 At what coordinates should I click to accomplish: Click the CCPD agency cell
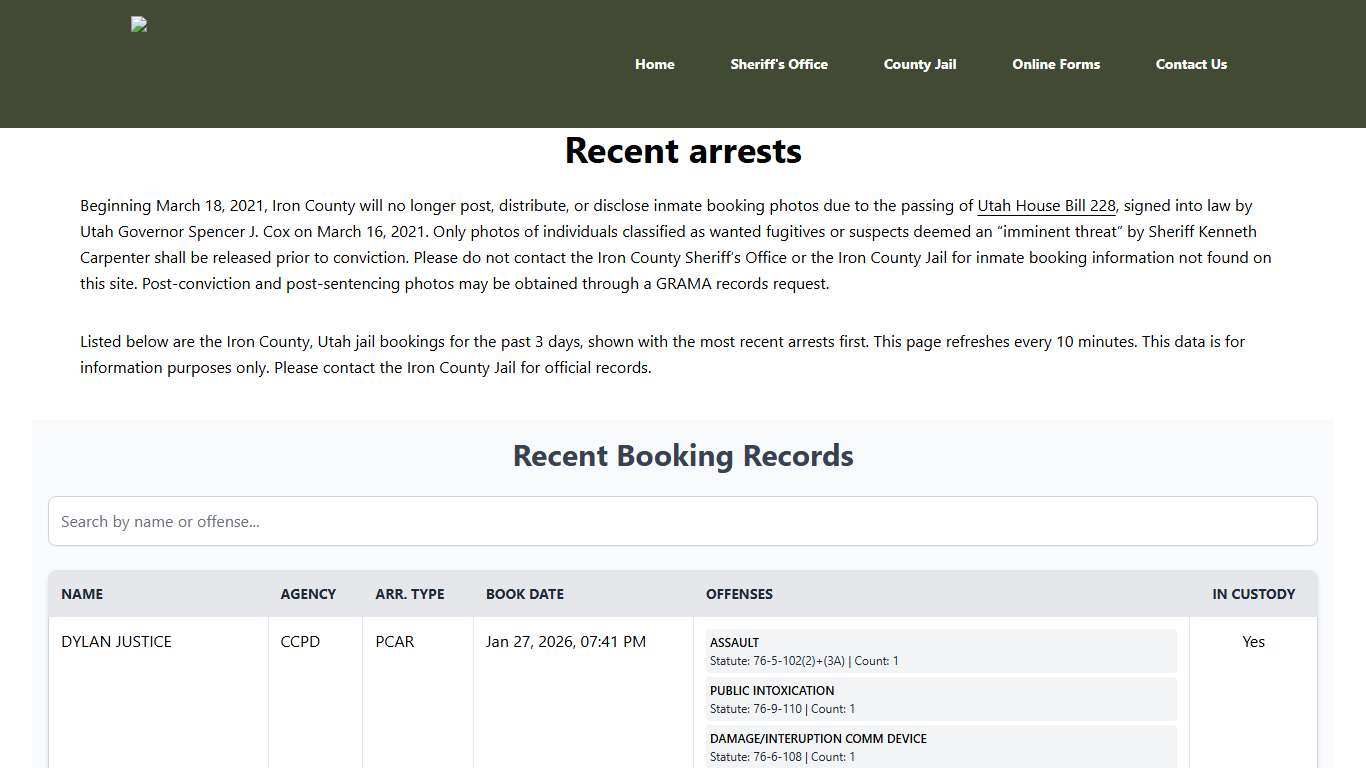[x=300, y=641]
